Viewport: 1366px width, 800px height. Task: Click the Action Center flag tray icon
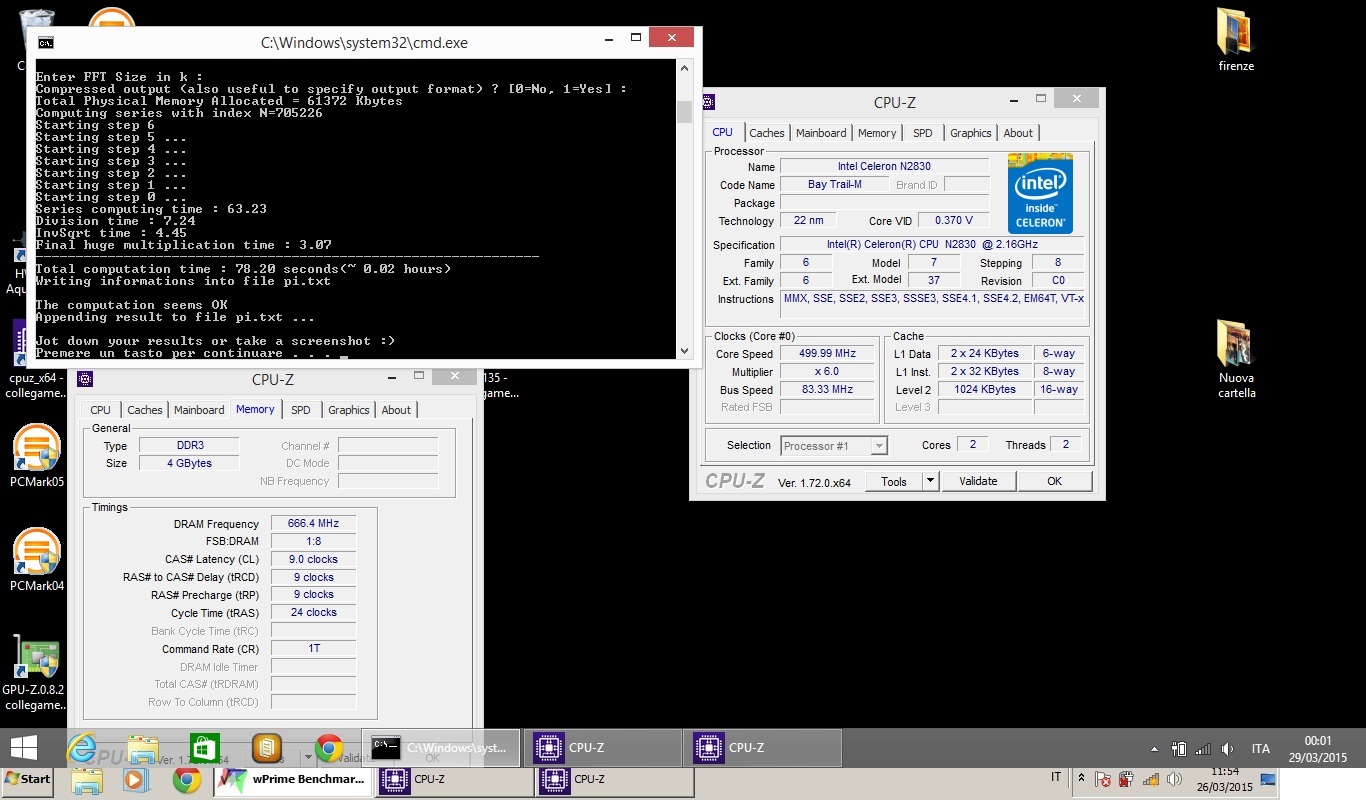click(1103, 780)
